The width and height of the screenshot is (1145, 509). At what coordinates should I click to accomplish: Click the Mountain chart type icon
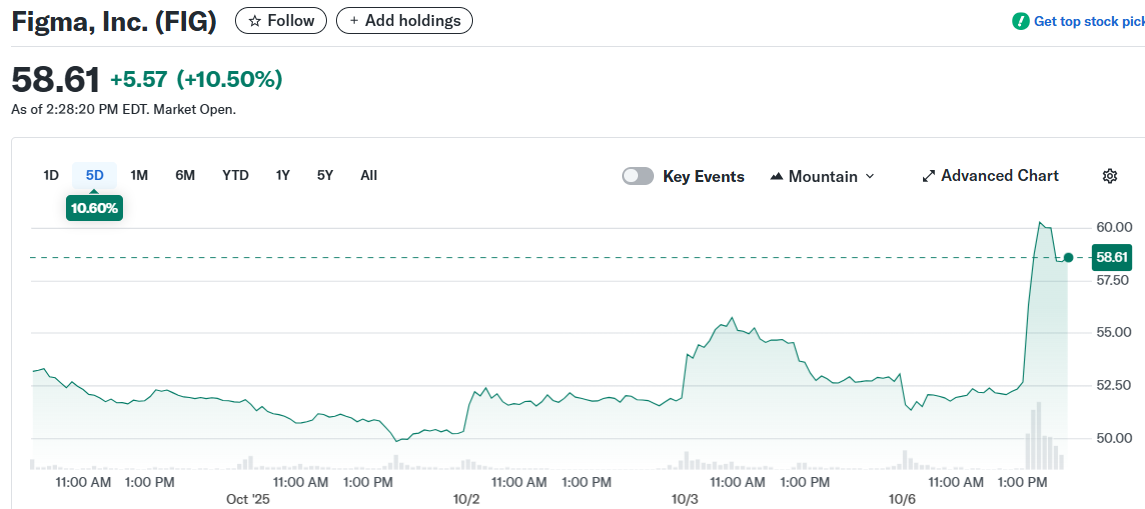point(777,177)
